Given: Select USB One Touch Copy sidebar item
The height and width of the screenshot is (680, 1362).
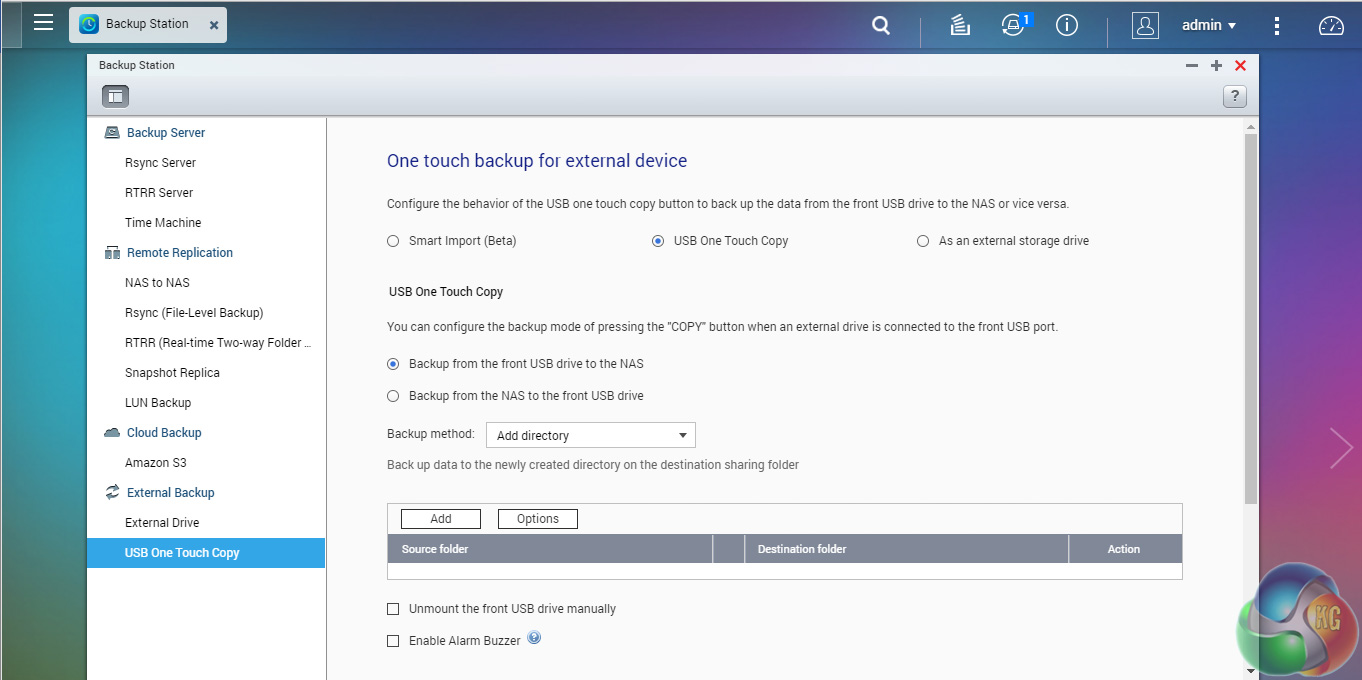Looking at the screenshot, I should (x=206, y=553).
